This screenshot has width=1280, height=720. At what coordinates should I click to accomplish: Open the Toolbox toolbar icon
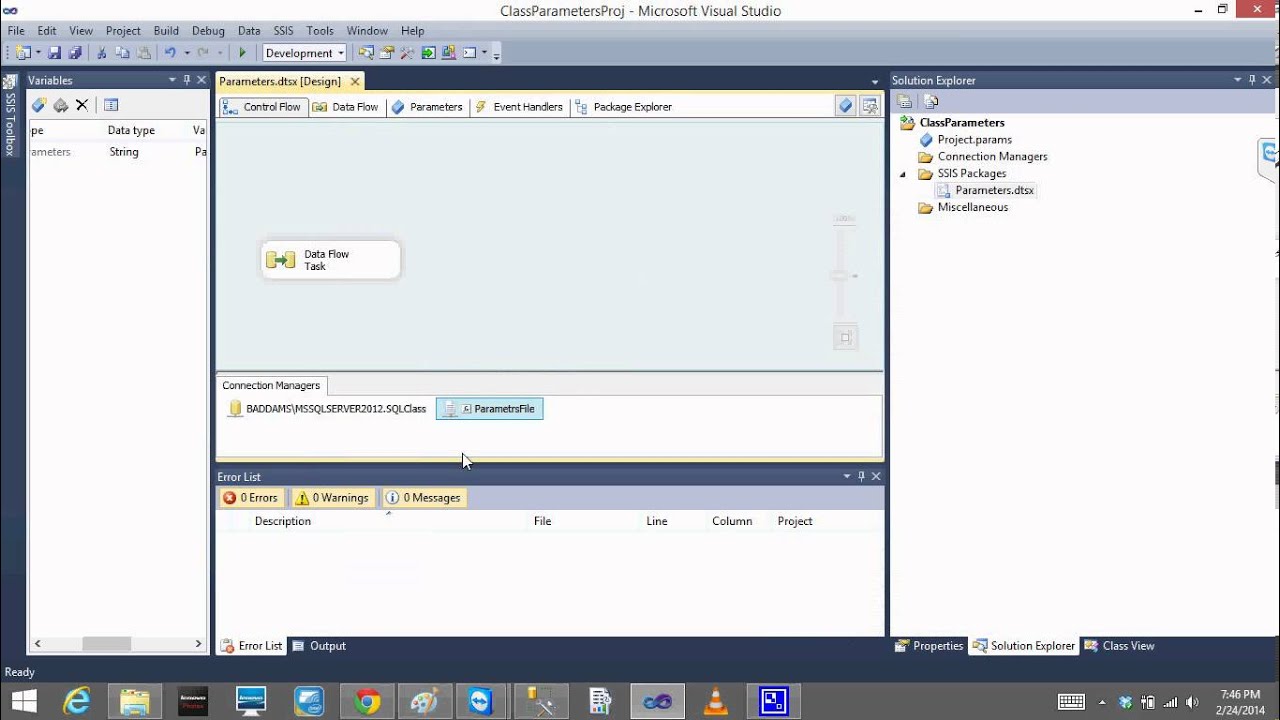click(407, 53)
